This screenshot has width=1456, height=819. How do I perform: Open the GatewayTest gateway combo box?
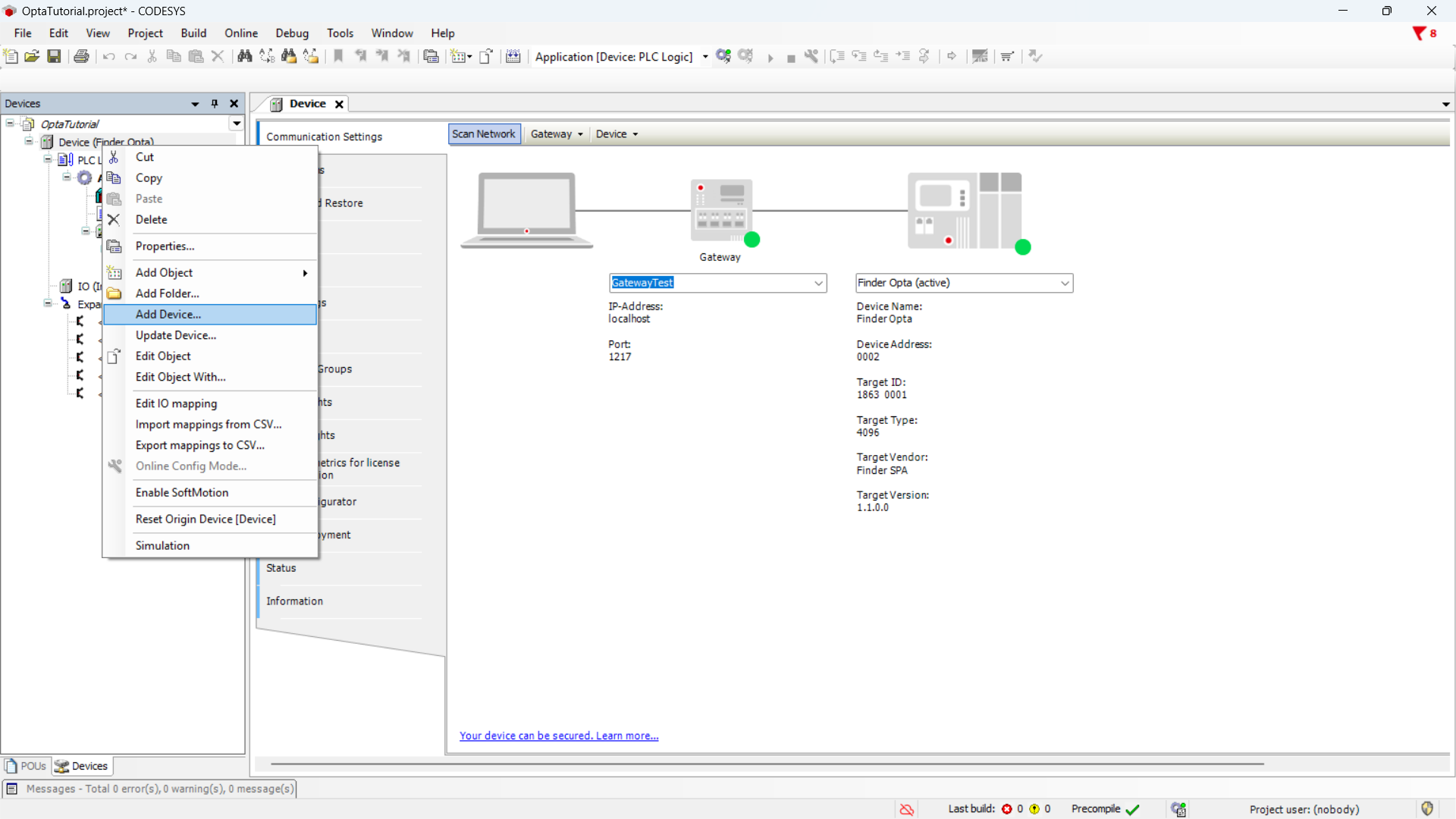tap(818, 283)
